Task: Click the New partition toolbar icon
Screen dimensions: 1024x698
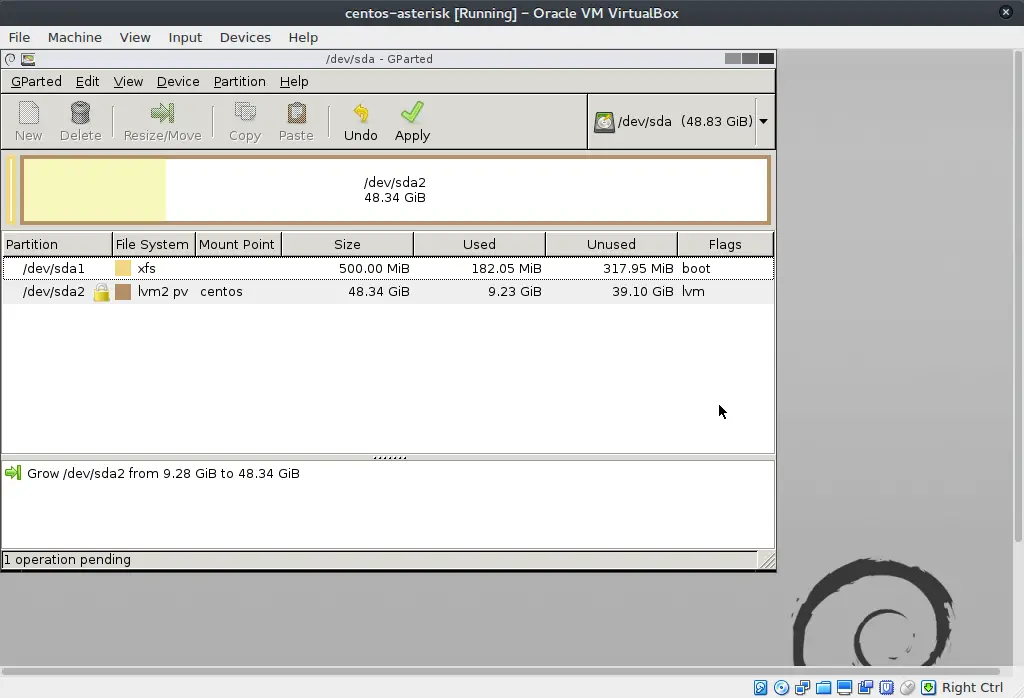Action: 29,114
